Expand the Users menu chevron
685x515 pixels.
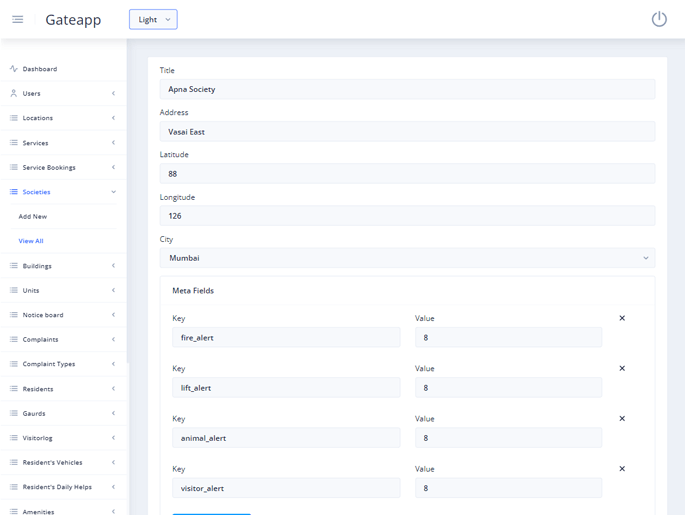coord(114,93)
